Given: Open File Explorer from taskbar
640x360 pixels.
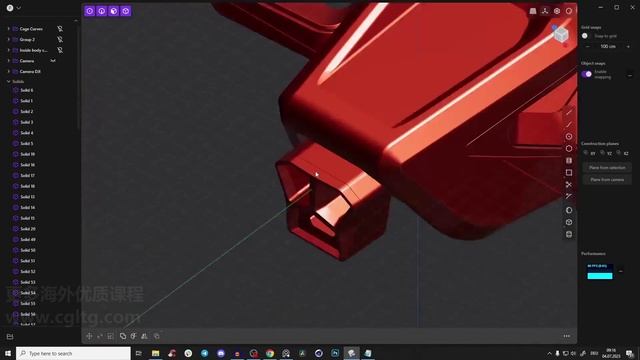Looking at the screenshot, I should [x=156, y=353].
